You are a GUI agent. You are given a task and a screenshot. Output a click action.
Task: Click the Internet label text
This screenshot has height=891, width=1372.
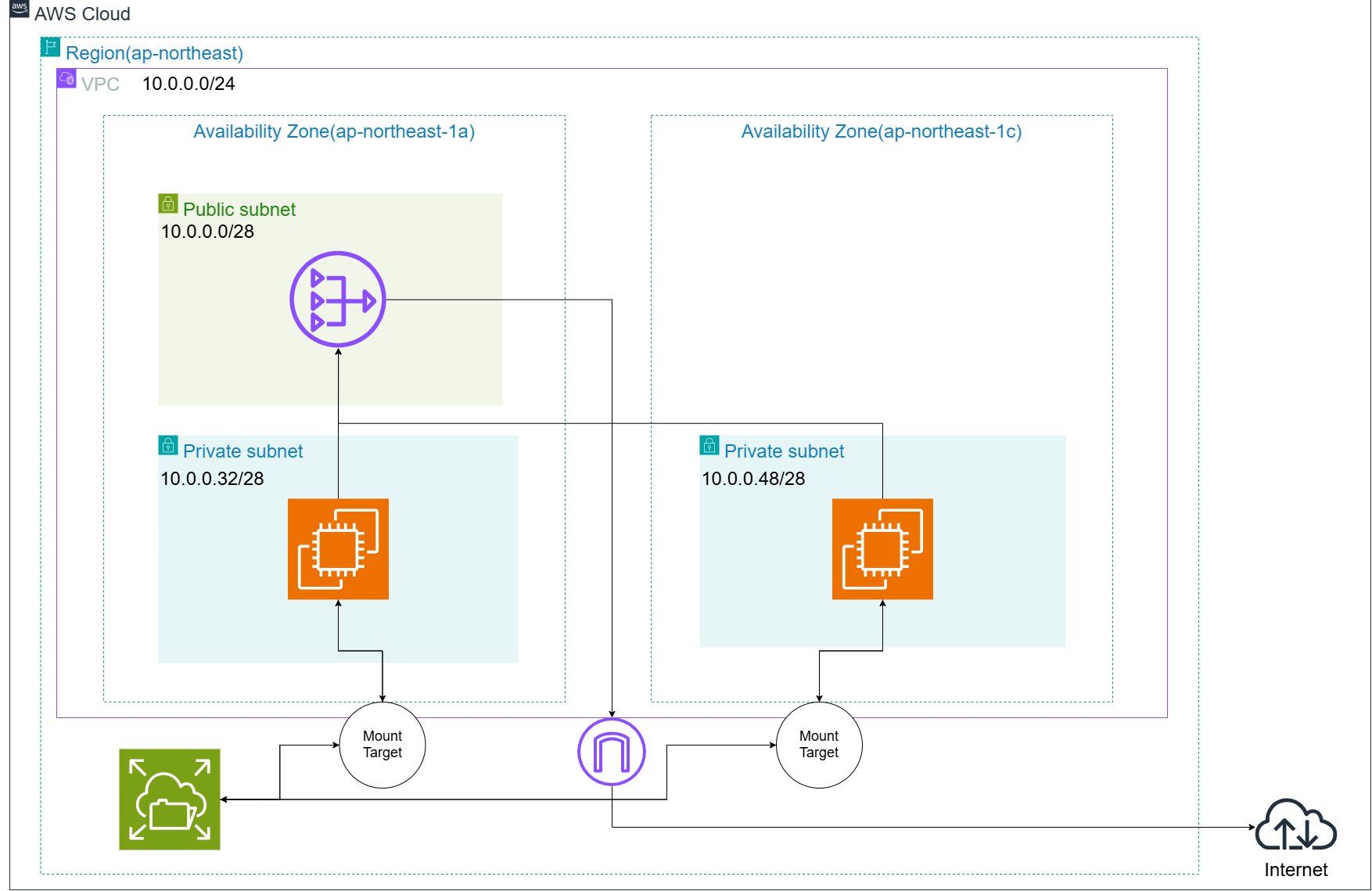click(x=1296, y=870)
